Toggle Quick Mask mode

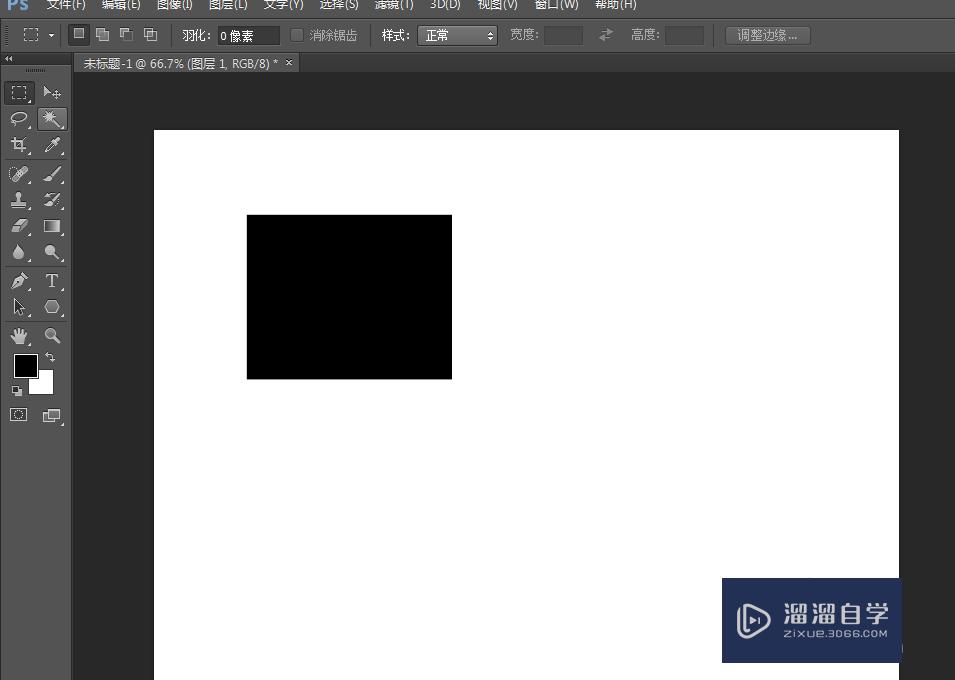tap(19, 415)
